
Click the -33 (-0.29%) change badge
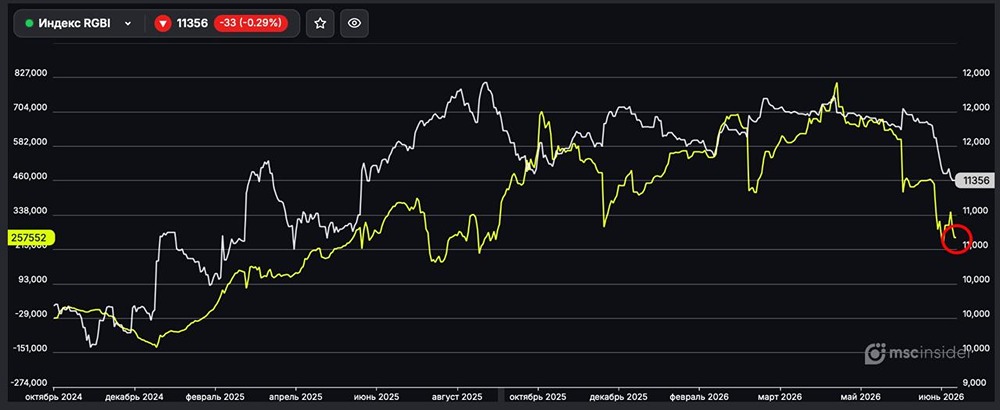pos(251,24)
